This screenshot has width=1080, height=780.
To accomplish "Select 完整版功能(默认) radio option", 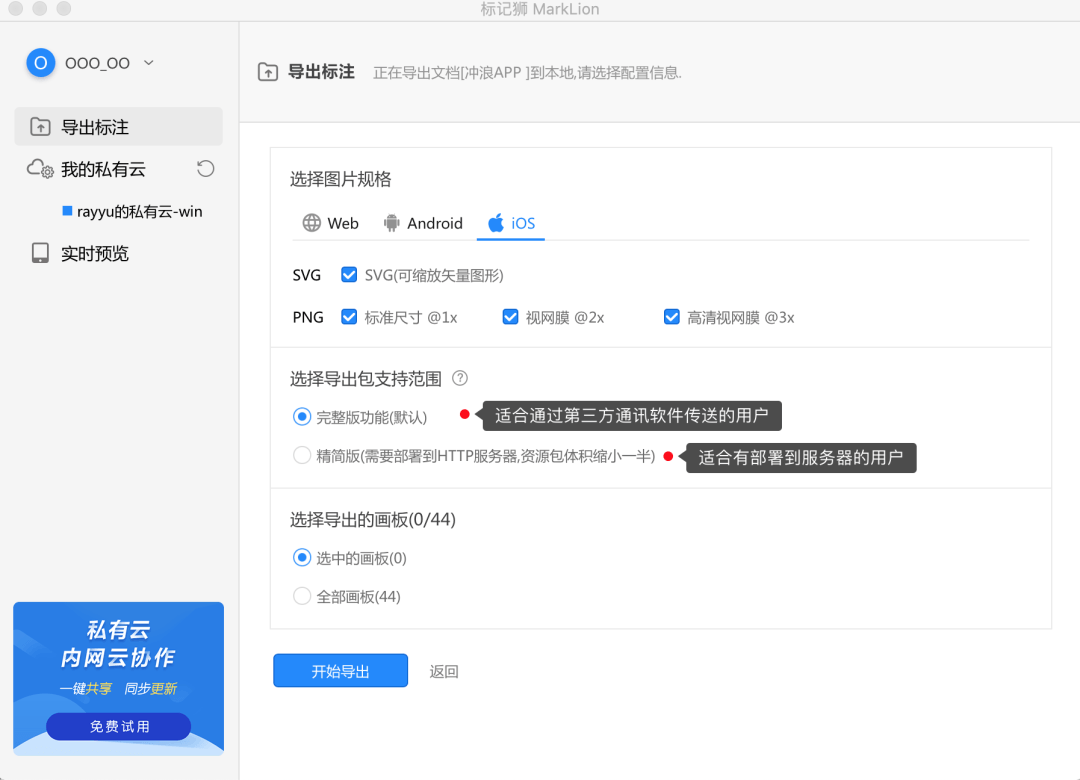I will click(x=302, y=417).
